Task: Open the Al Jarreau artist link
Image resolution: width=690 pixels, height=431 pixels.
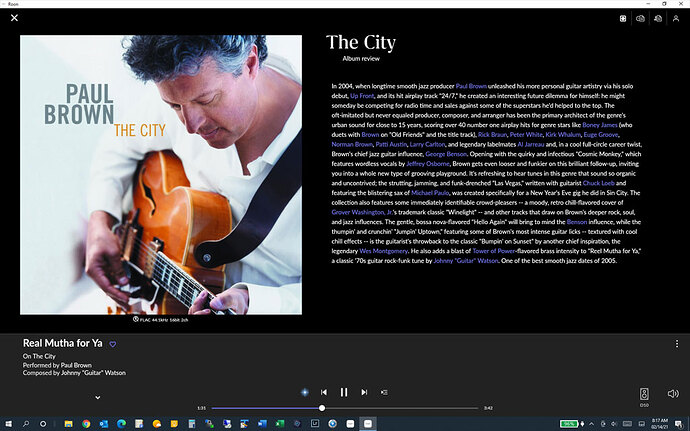Action: click(x=531, y=144)
